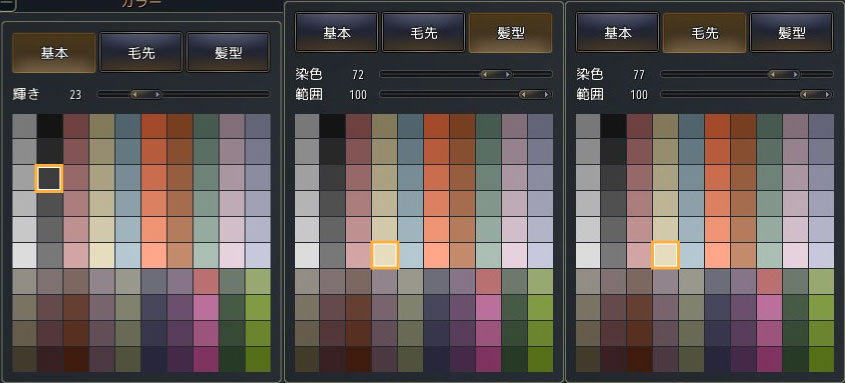Pick the darkest green swatch in 染色 72 panel

515,359
